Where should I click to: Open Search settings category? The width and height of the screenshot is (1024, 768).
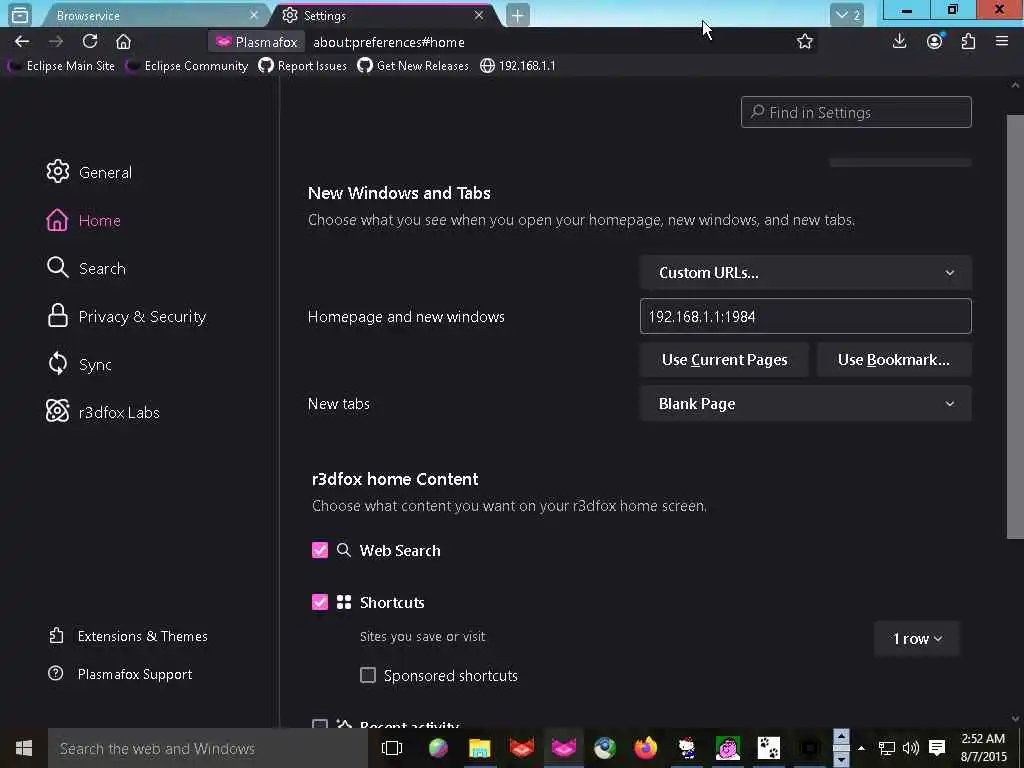coord(86,268)
